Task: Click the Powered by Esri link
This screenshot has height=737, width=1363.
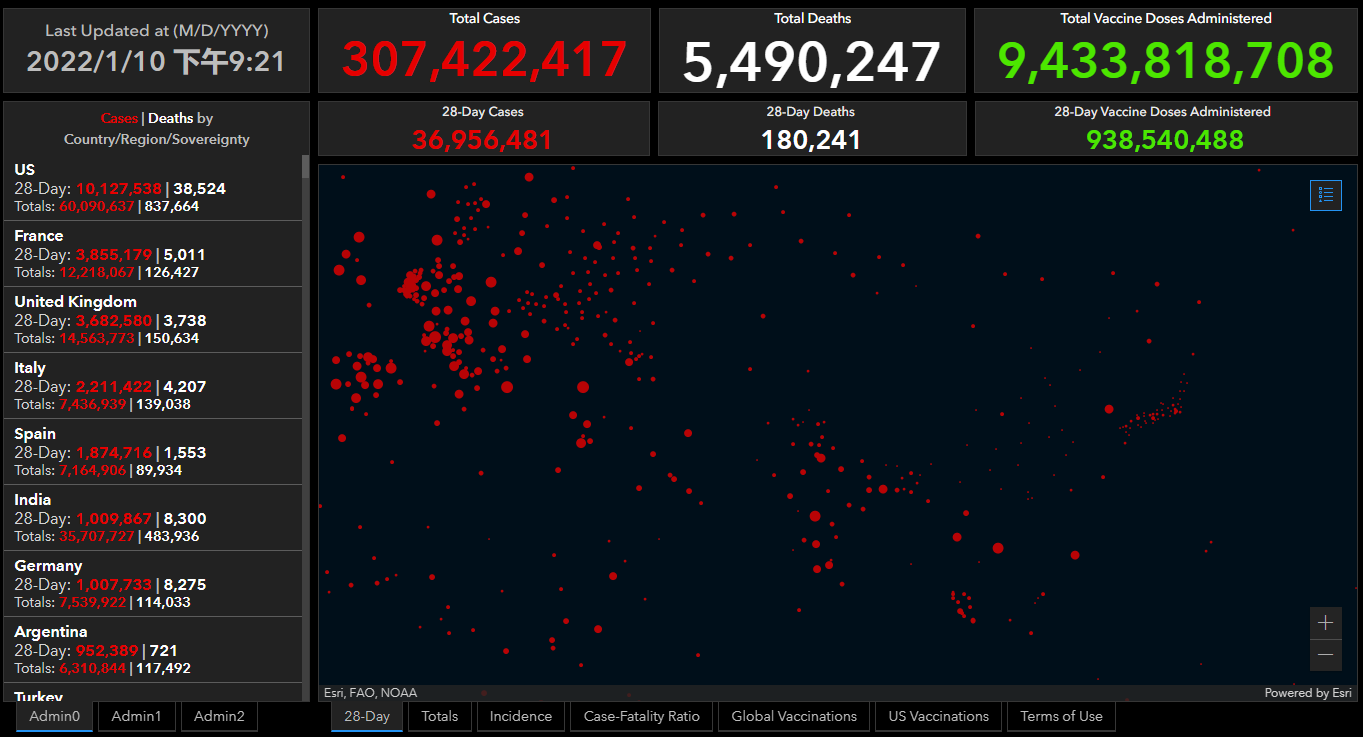Action: (x=1308, y=693)
